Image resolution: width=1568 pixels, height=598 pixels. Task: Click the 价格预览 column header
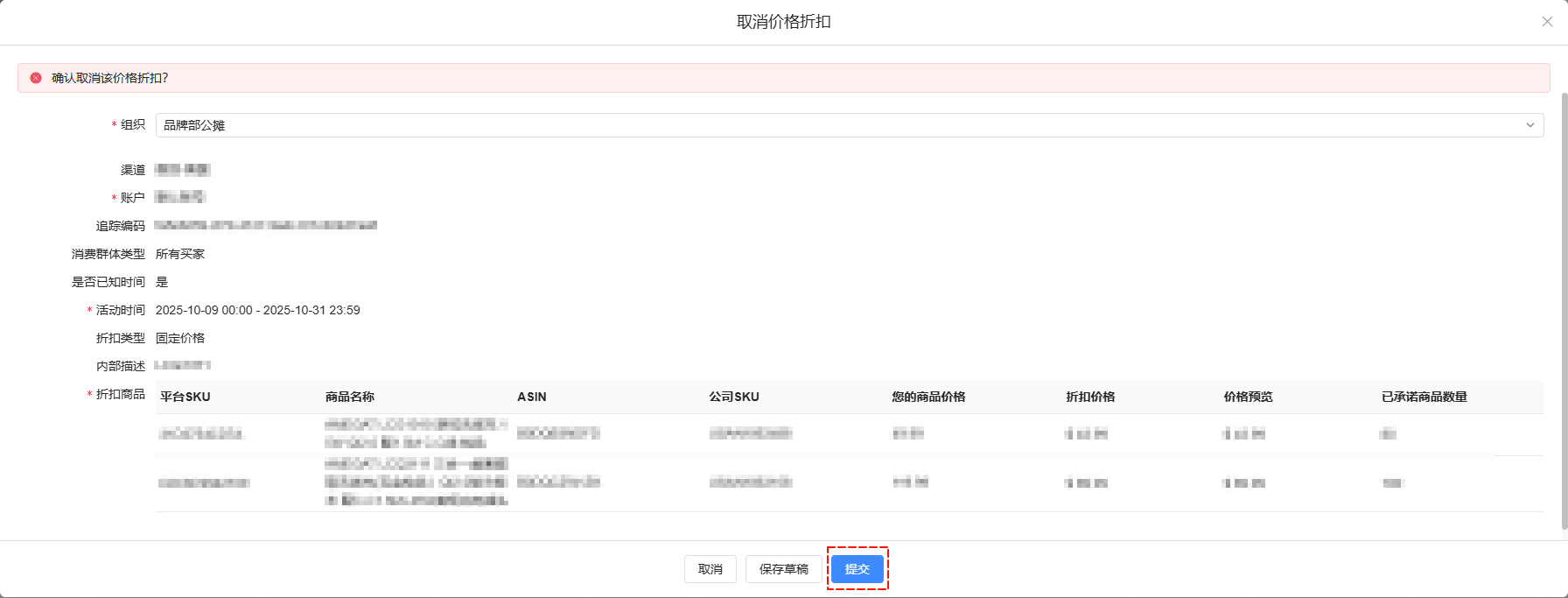tap(1248, 397)
